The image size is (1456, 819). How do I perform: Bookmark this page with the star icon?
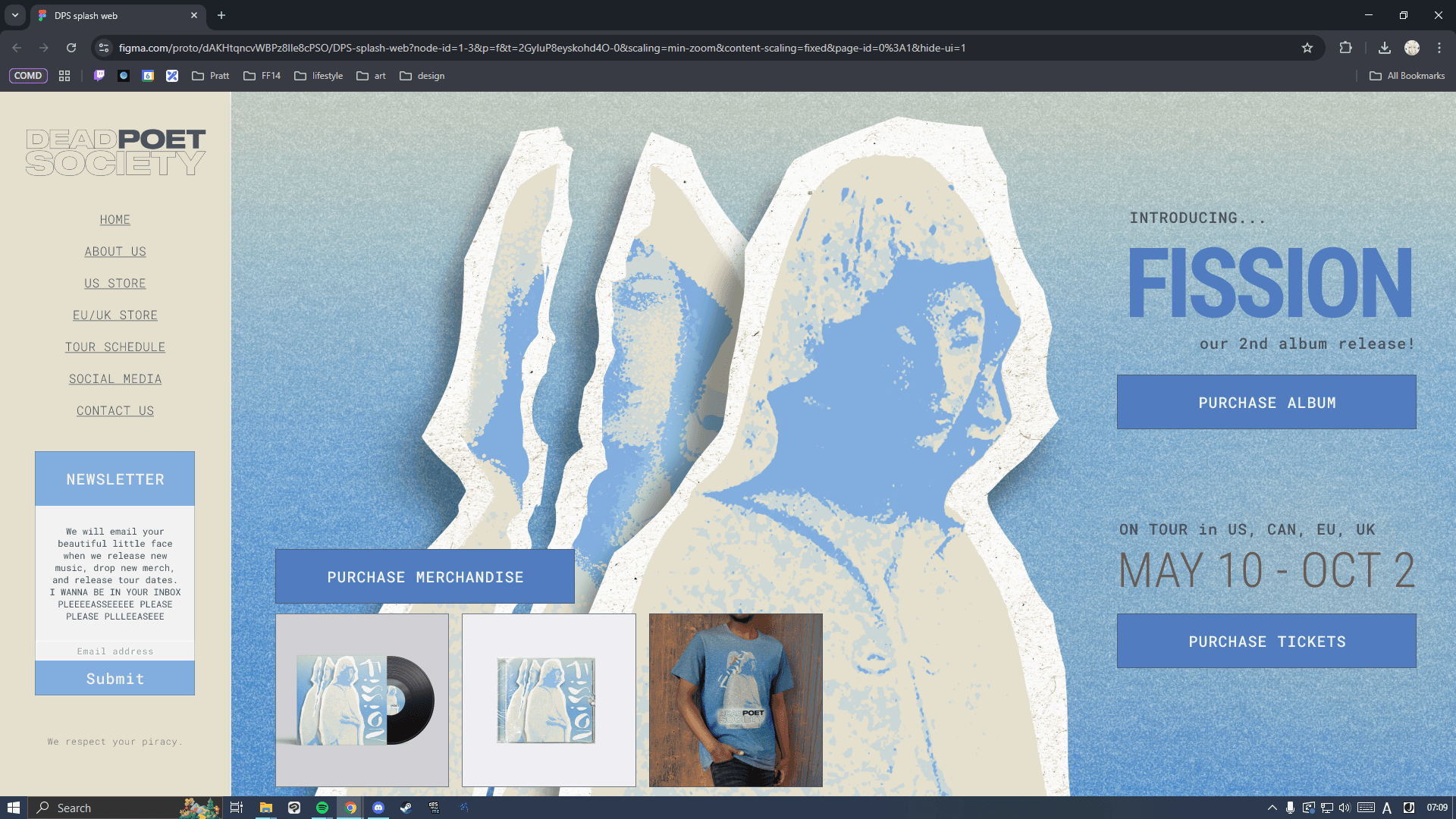(1307, 48)
